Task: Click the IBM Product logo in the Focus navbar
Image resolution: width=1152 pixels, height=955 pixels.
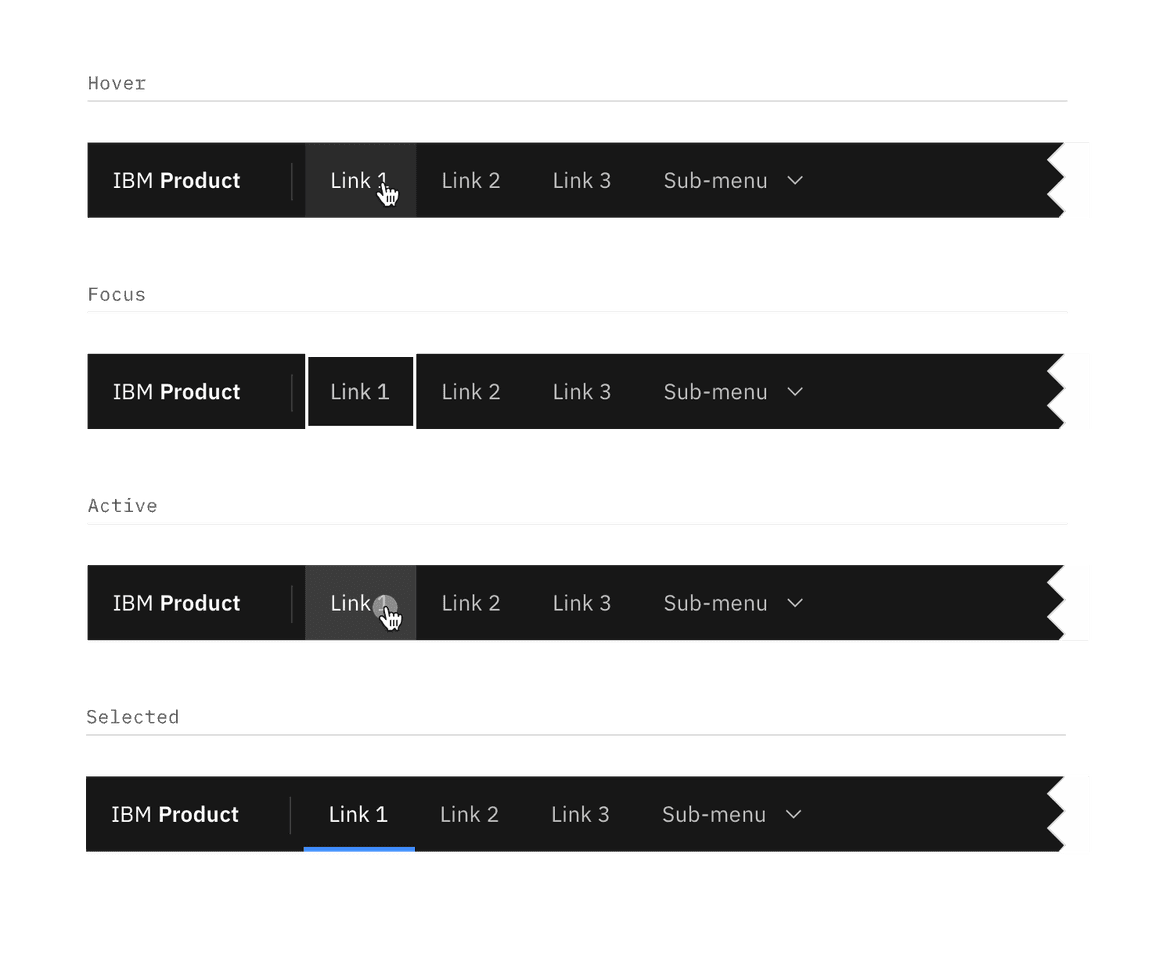Action: point(176,391)
